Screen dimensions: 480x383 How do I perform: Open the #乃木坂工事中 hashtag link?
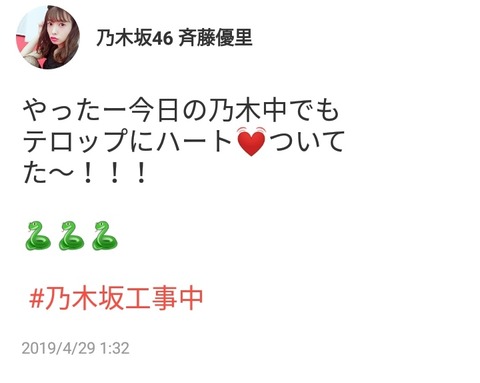116,298
